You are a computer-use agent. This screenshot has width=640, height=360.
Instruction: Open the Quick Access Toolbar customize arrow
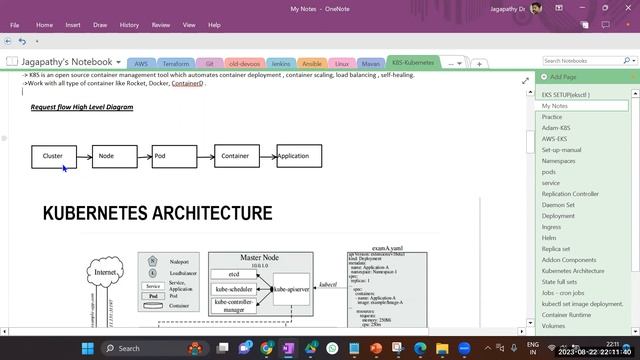[37, 41]
